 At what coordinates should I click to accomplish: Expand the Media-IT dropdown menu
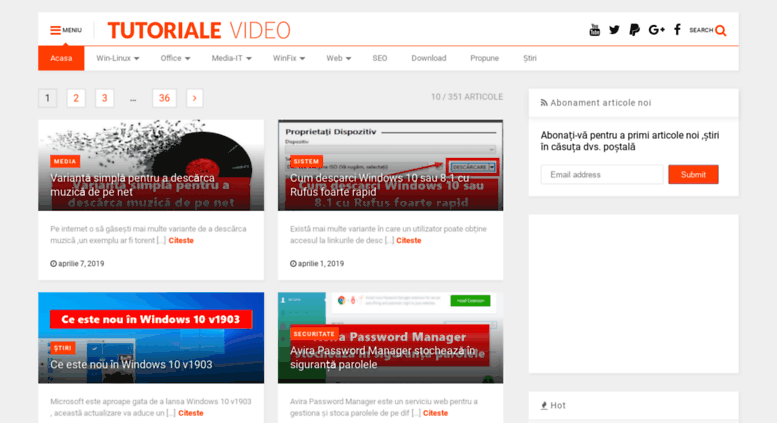pyautogui.click(x=231, y=58)
